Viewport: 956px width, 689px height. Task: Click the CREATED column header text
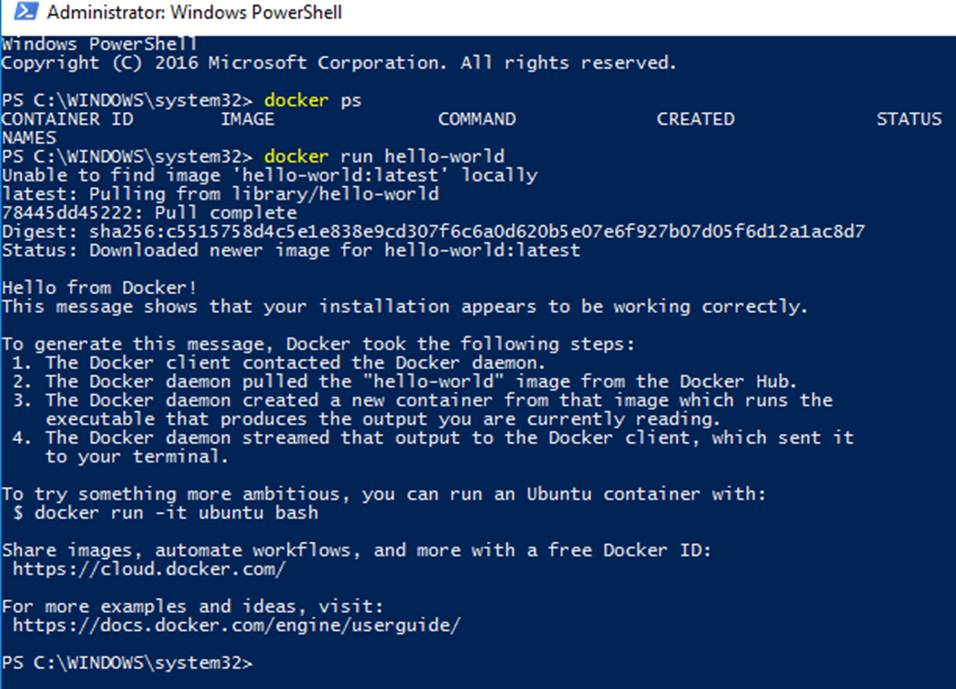coord(695,118)
